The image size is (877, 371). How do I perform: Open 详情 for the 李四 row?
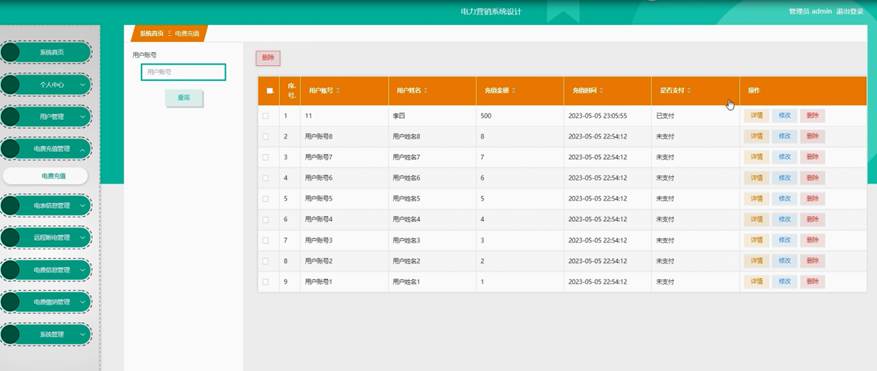[756, 116]
